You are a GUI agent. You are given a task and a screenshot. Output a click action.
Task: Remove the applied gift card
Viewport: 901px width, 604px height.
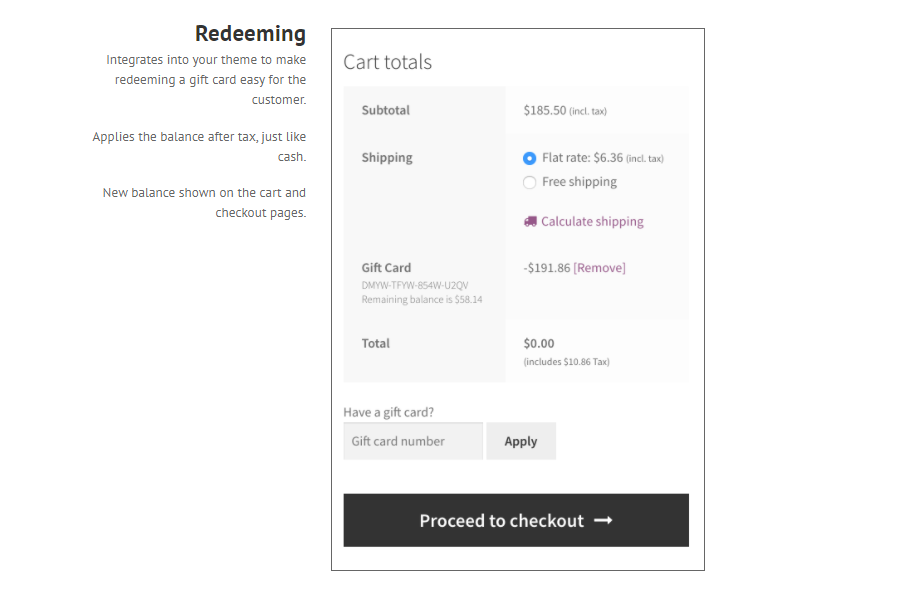click(599, 268)
